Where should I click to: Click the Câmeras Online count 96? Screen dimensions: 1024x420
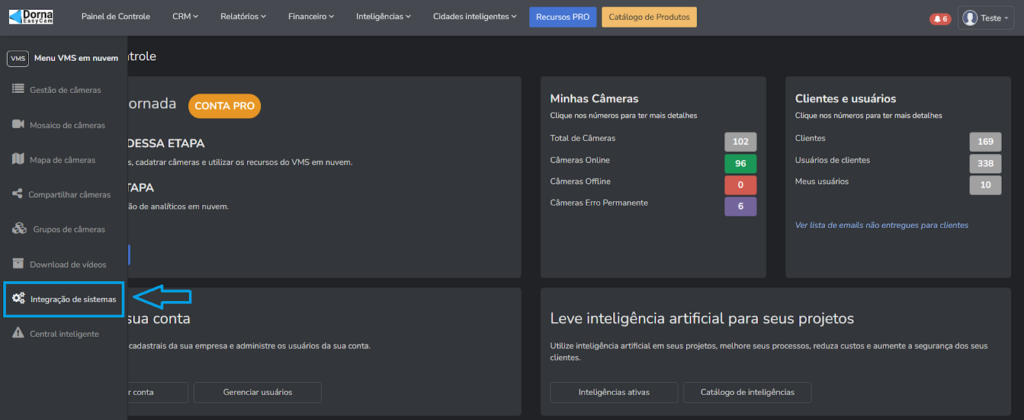741,162
